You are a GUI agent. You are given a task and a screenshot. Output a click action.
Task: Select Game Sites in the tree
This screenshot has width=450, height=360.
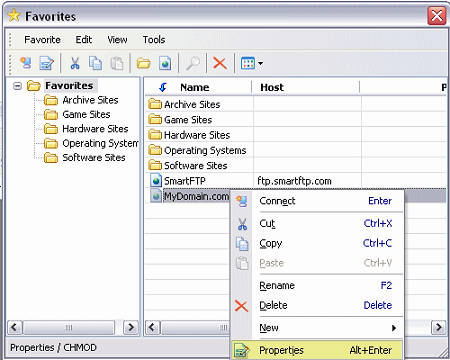pos(86,114)
